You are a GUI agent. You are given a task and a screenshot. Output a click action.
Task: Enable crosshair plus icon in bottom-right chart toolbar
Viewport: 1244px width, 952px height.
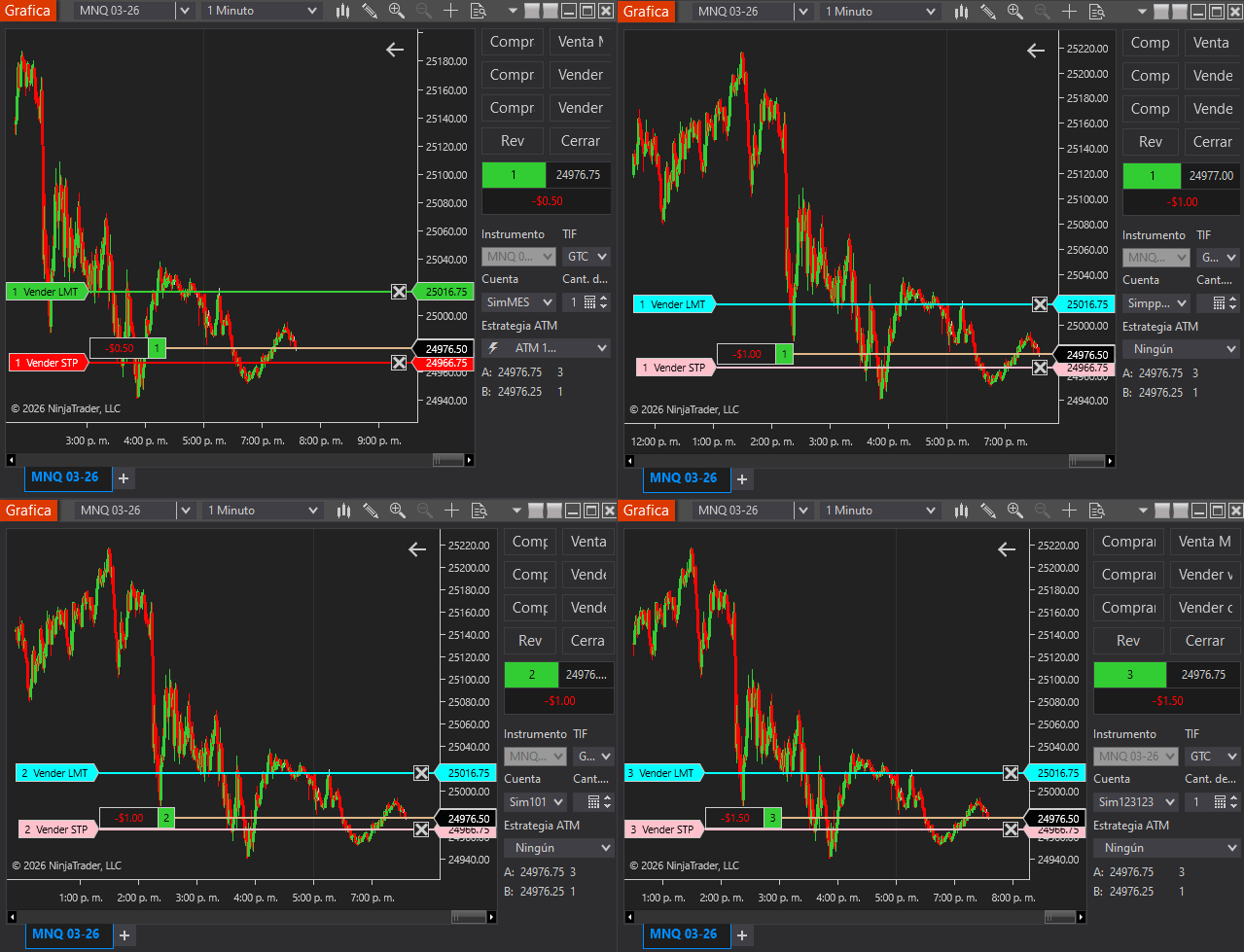point(1069,510)
